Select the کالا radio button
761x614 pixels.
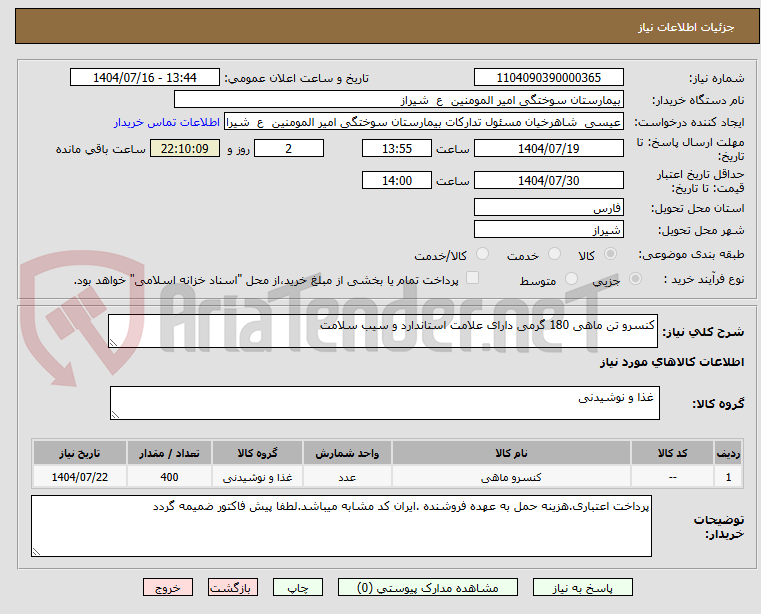coord(611,254)
